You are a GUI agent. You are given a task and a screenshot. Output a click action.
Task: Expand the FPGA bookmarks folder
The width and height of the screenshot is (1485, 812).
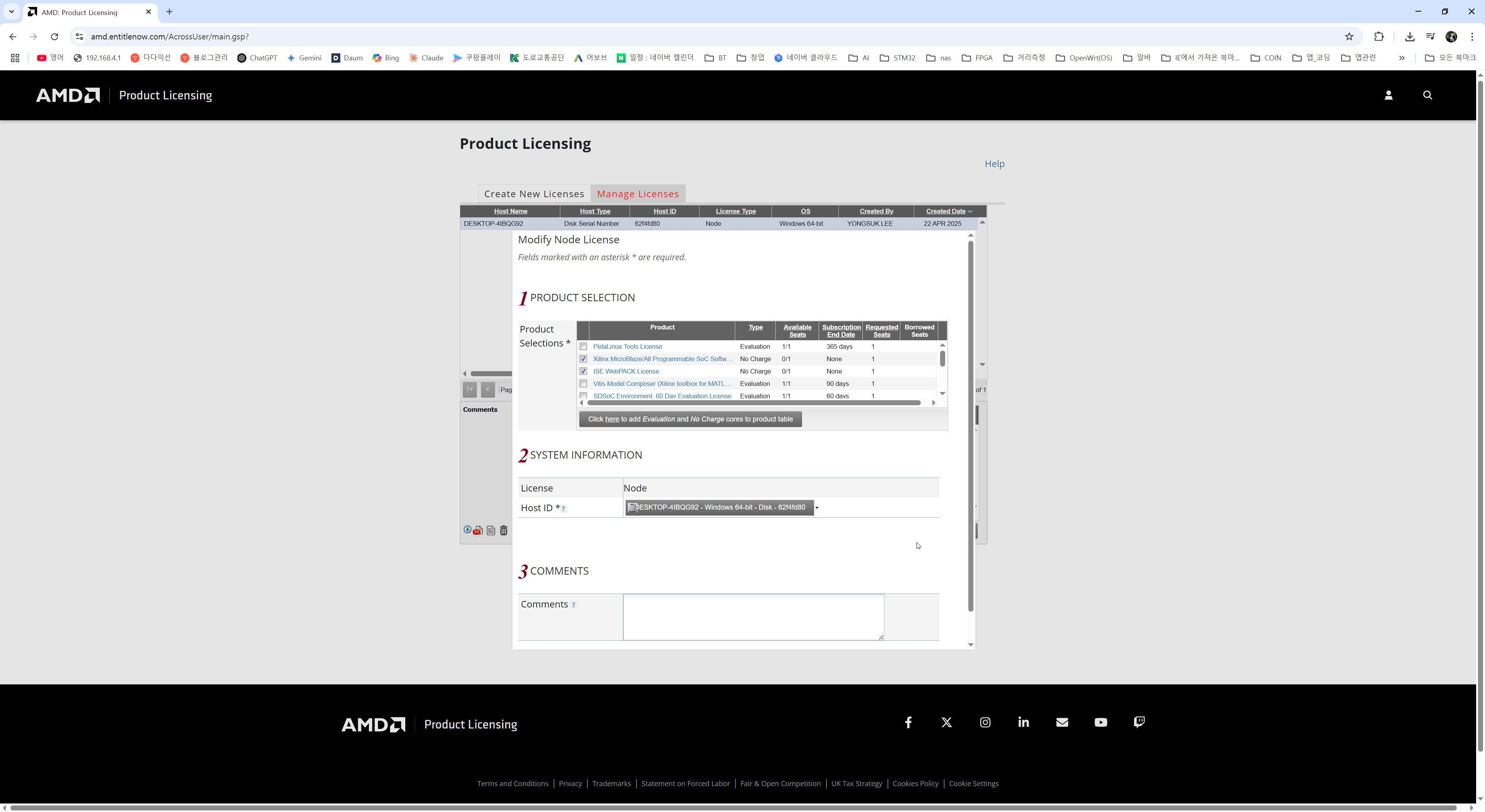[x=977, y=58]
